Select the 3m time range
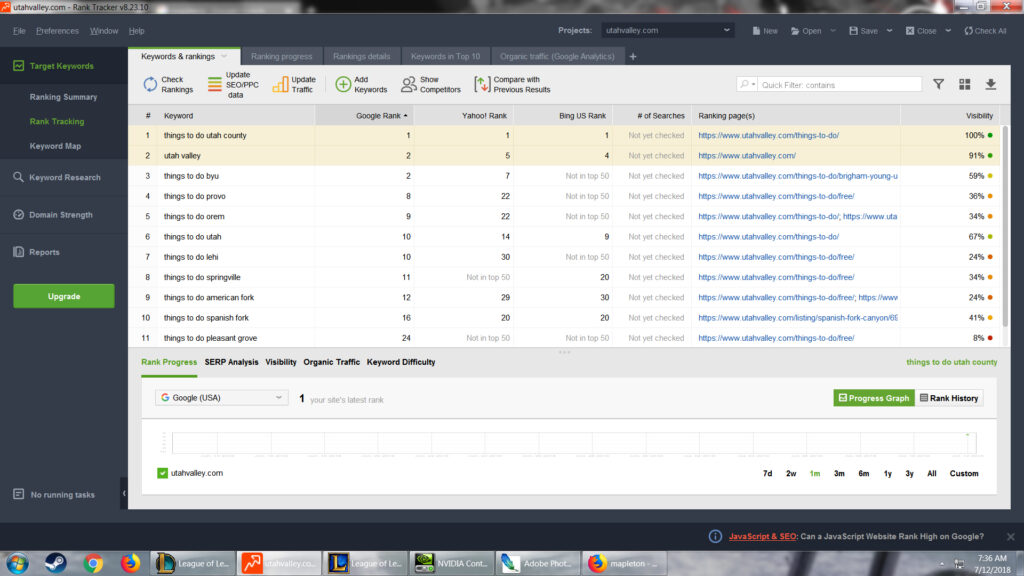Image resolution: width=1024 pixels, height=576 pixels. (x=839, y=473)
